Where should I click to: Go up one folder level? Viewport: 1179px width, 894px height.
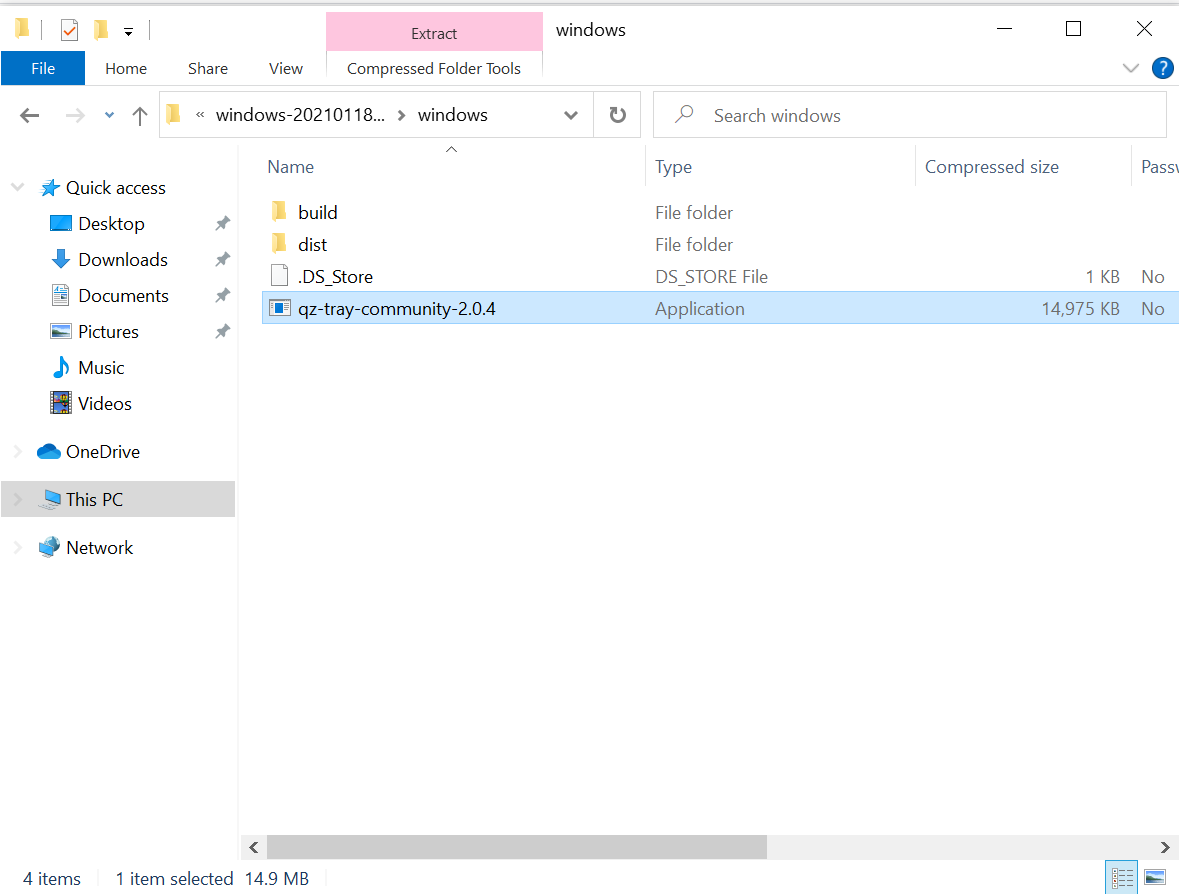[x=140, y=115]
